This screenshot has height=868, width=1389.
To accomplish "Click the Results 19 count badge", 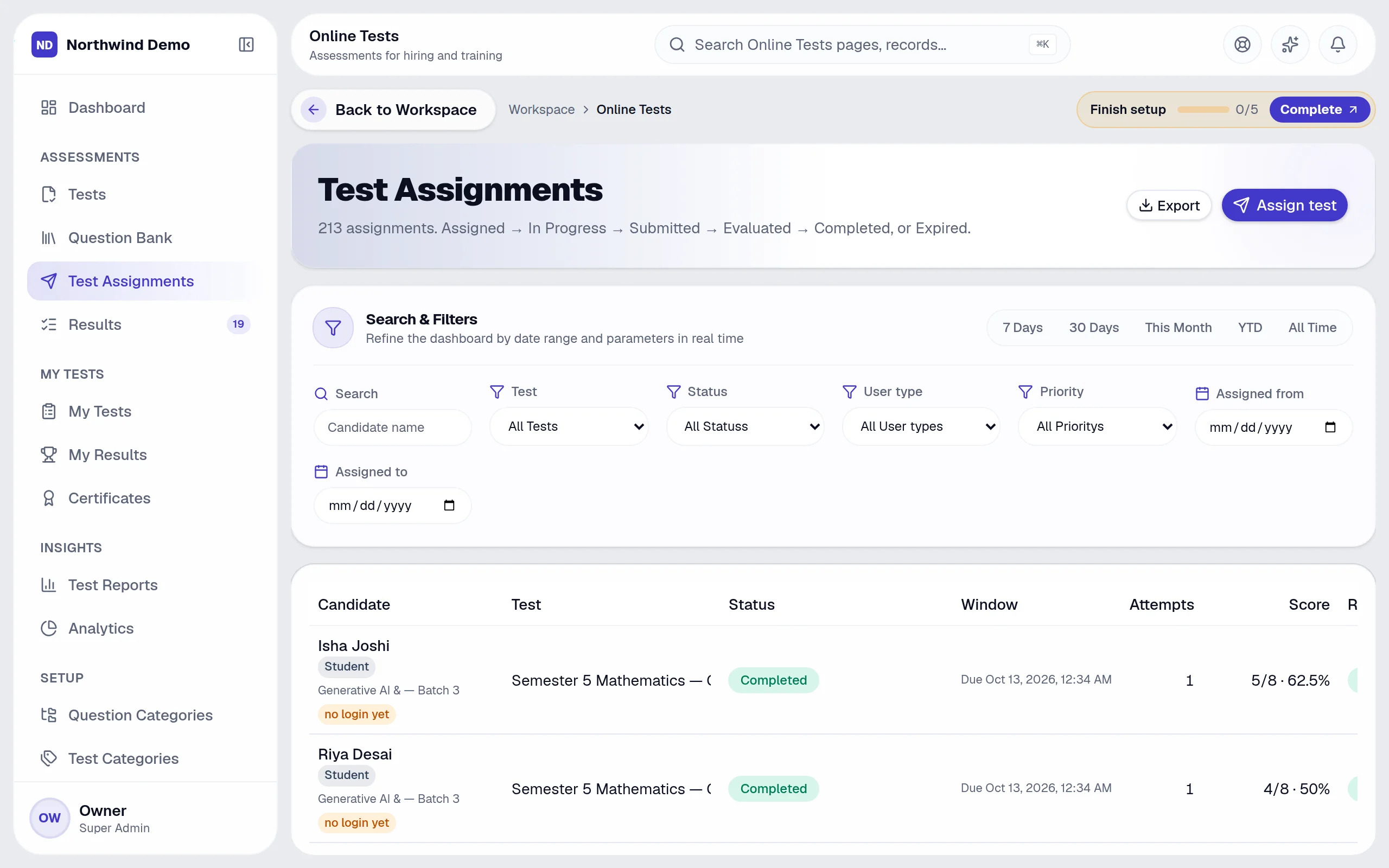I will click(238, 324).
